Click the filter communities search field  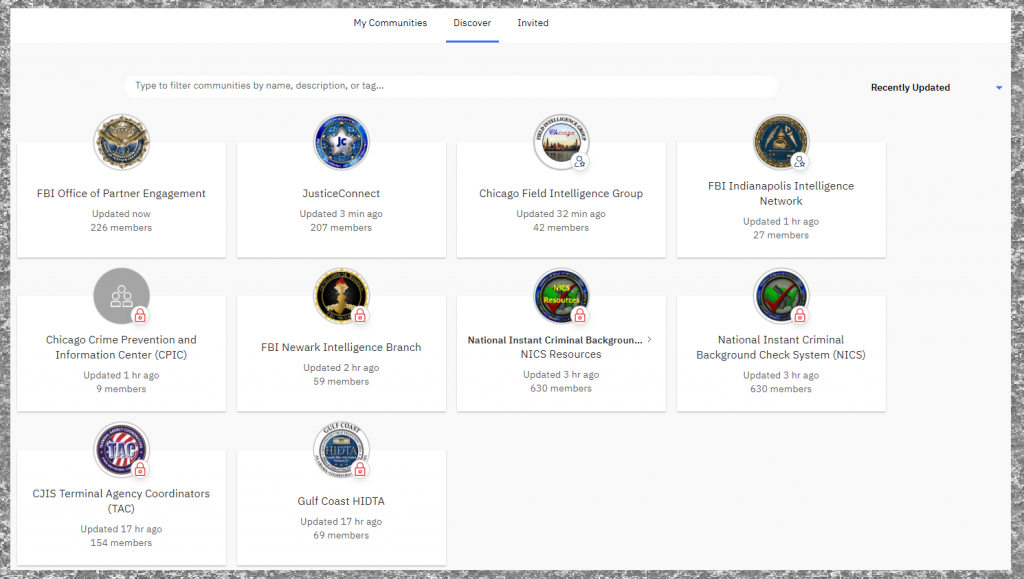(450, 86)
